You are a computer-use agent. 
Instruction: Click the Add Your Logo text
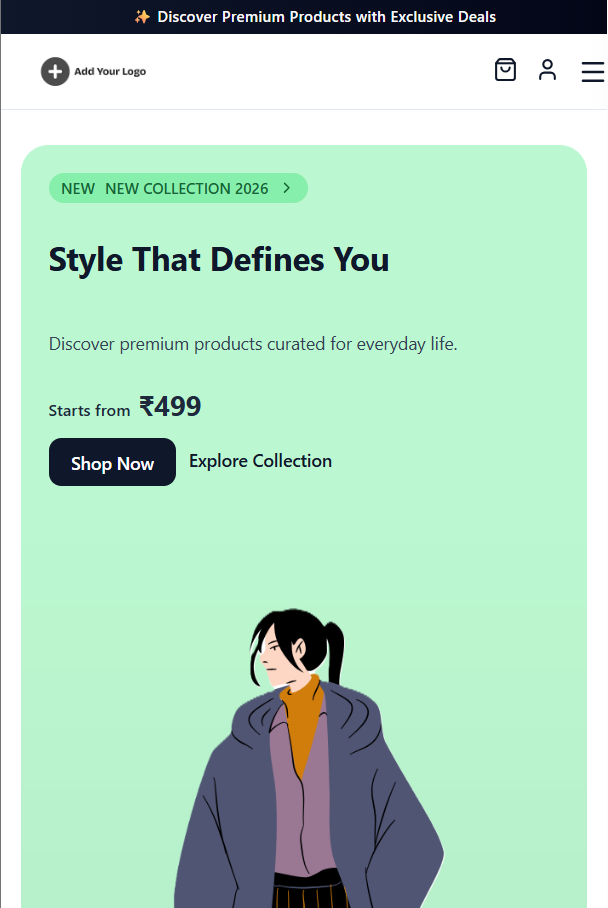110,71
